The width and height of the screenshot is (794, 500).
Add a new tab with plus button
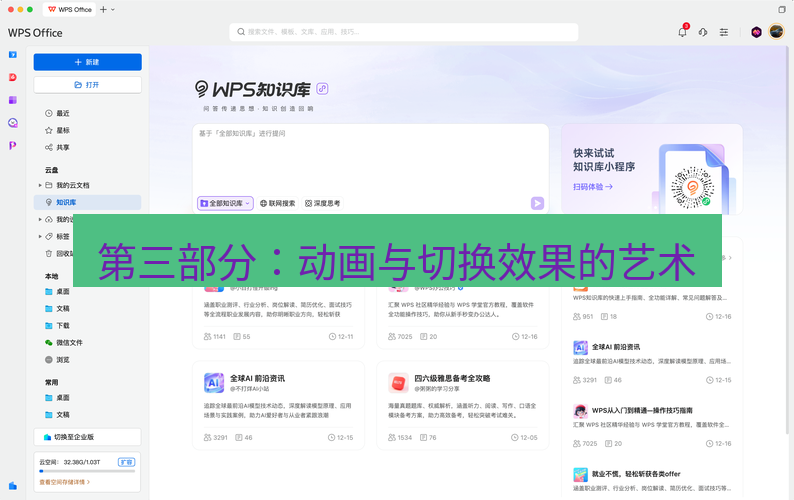pyautogui.click(x=103, y=9)
